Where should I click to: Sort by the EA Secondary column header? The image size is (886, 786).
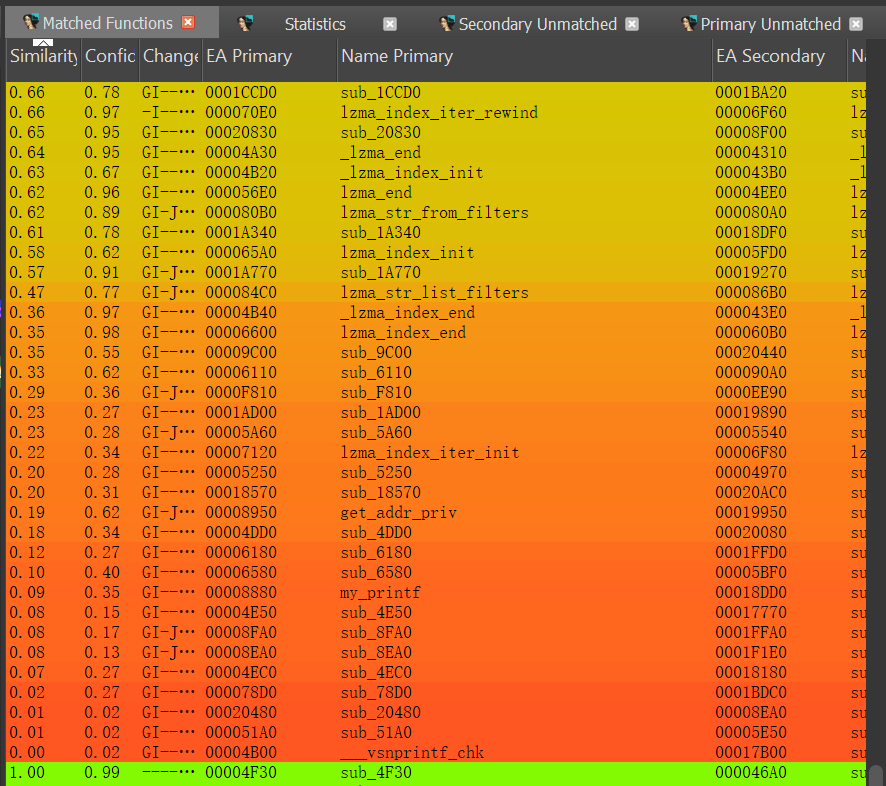[x=770, y=57]
